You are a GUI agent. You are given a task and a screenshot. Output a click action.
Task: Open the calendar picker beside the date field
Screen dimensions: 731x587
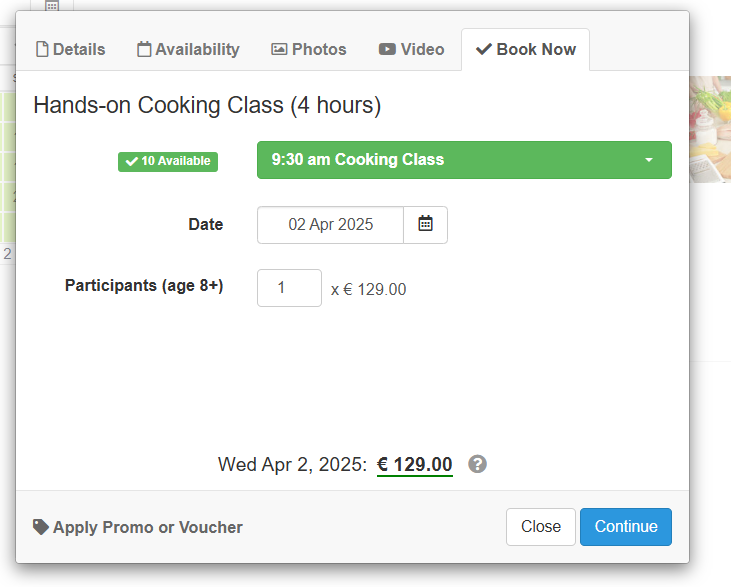(425, 224)
